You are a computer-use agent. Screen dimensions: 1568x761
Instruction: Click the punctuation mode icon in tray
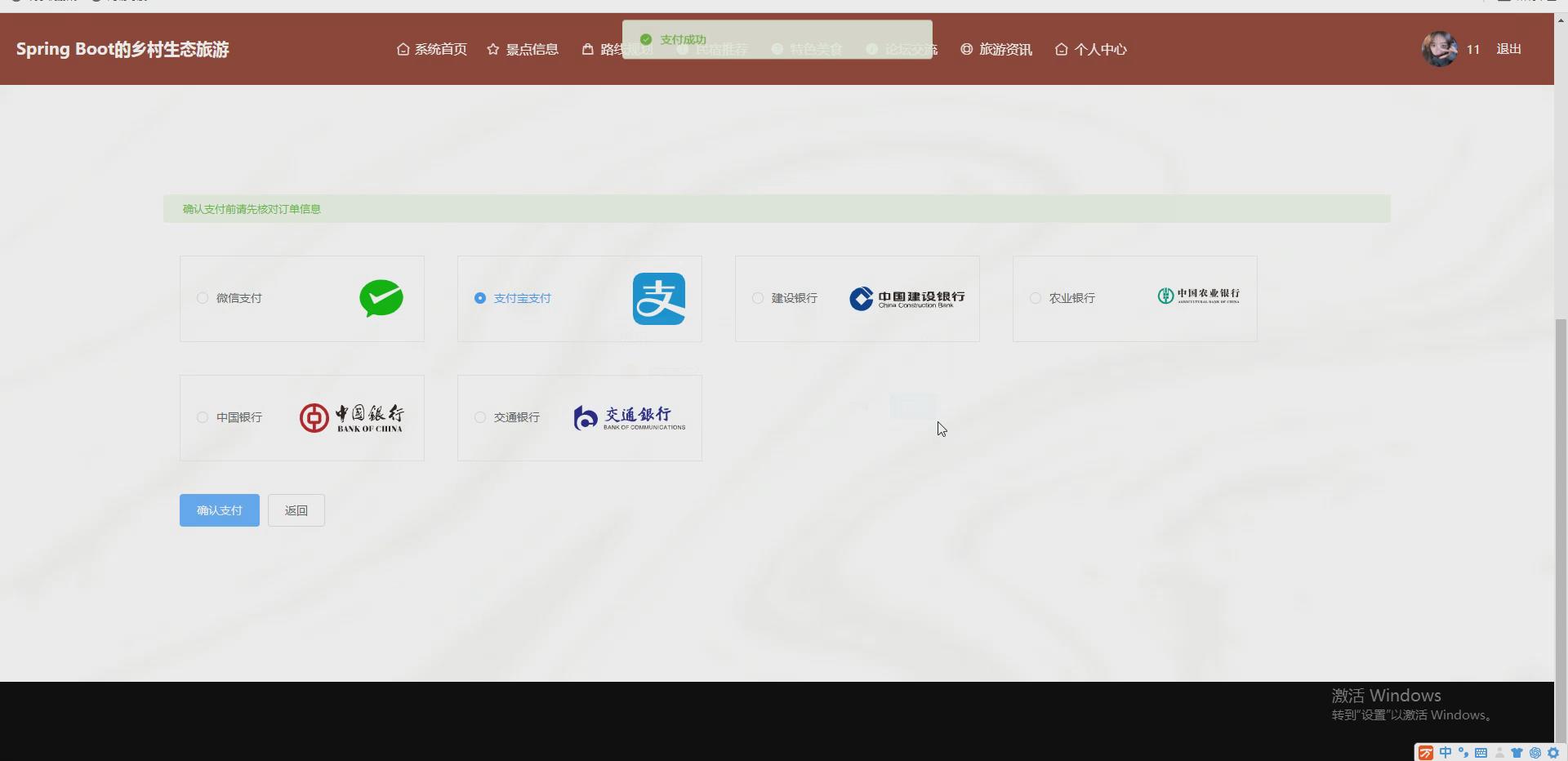pyautogui.click(x=1463, y=753)
